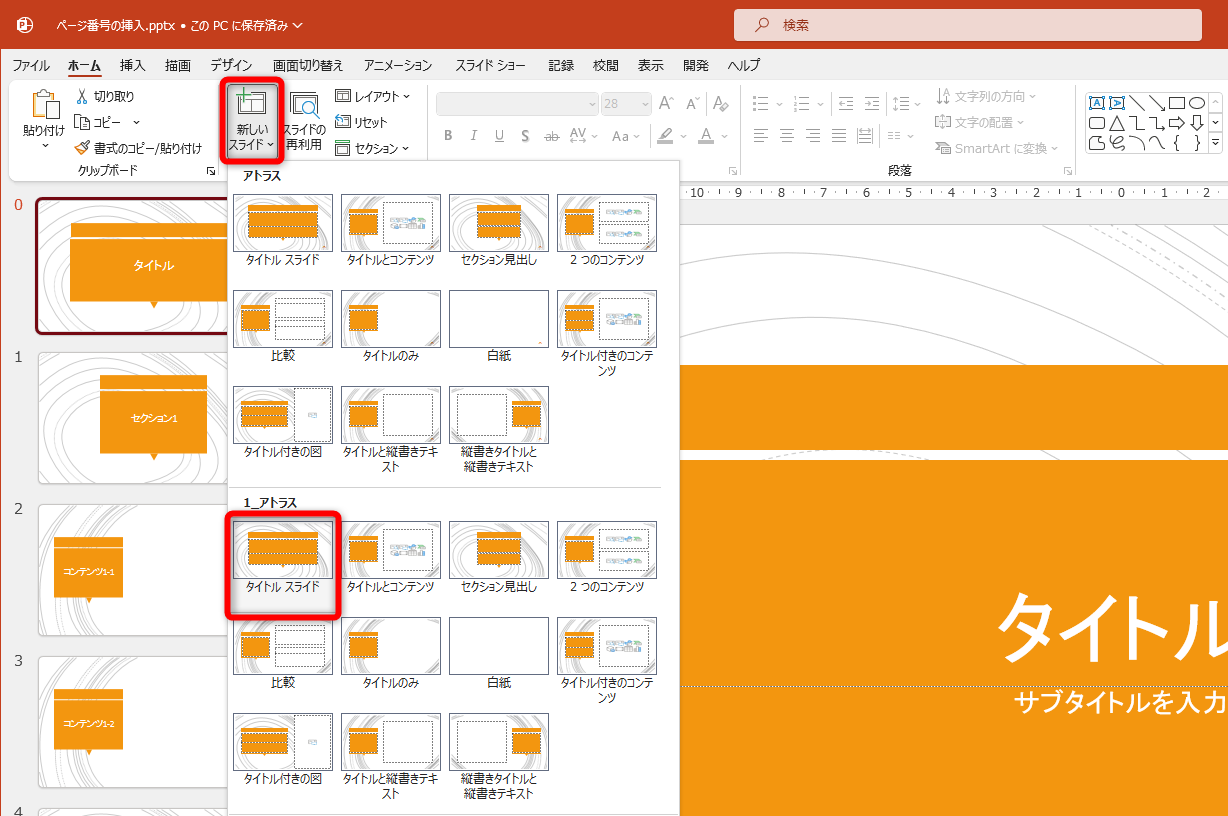Open the Reuse Slides button
This screenshot has height=816, width=1228.
point(304,120)
